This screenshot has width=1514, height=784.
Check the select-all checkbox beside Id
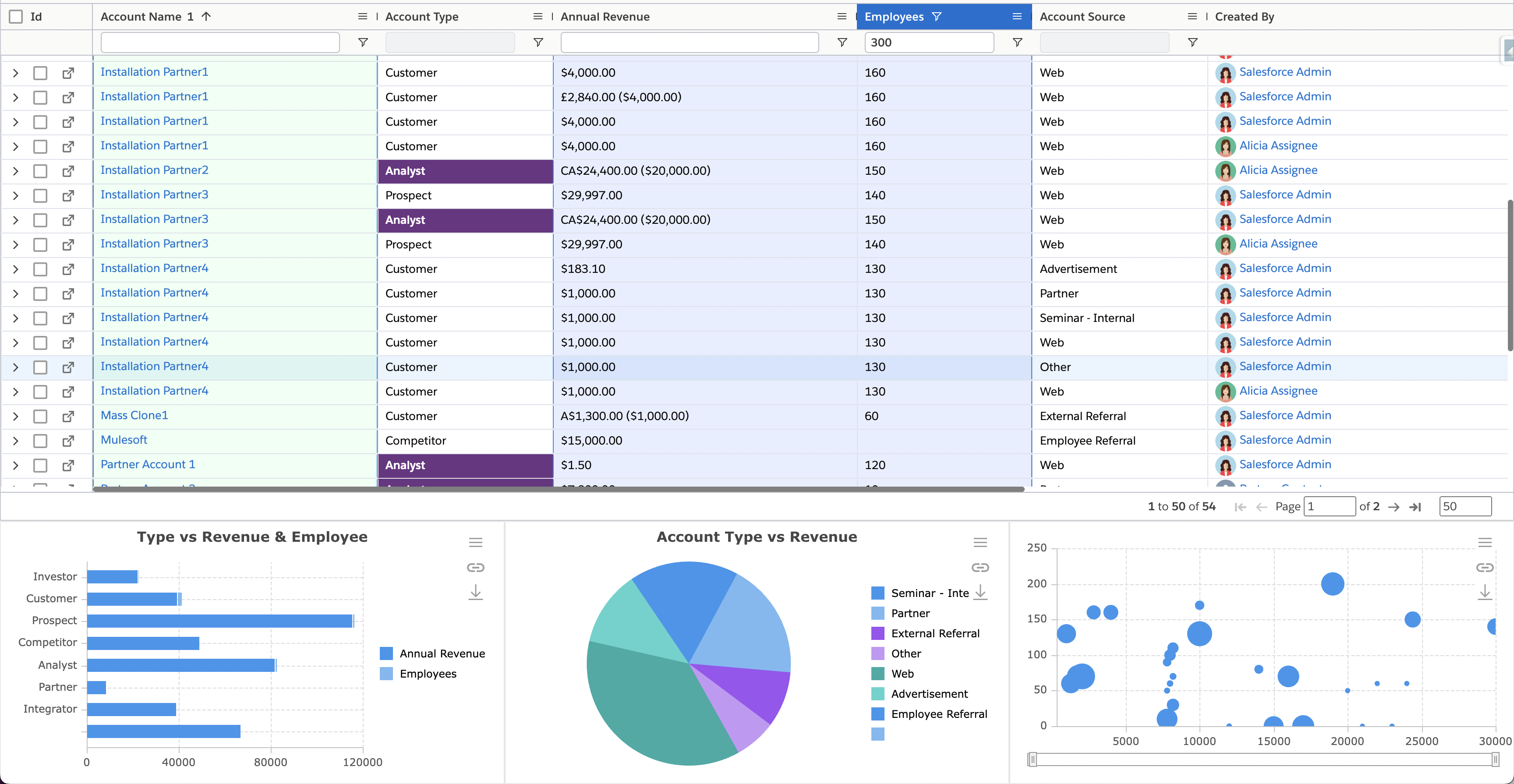pos(16,17)
